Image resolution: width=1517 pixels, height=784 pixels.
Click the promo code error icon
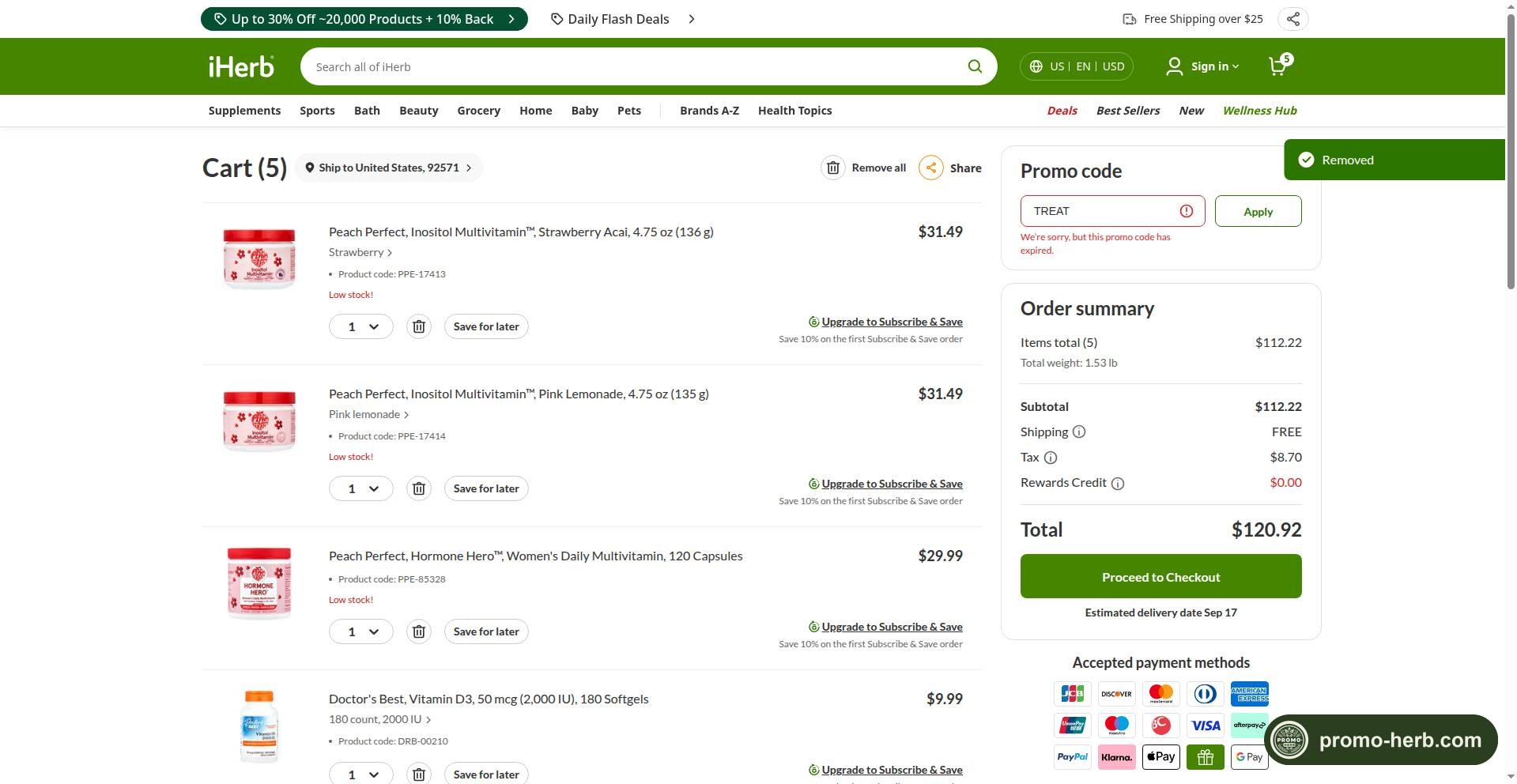click(1187, 211)
